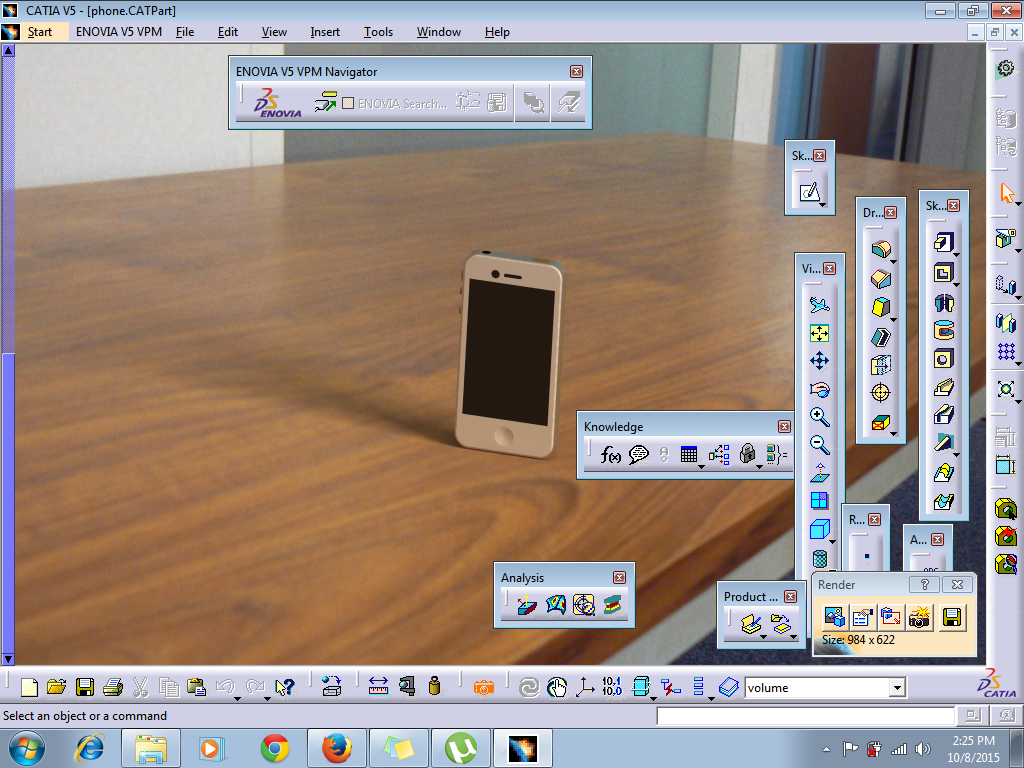Enable Fly Mode in View toolbar

[x=820, y=305]
